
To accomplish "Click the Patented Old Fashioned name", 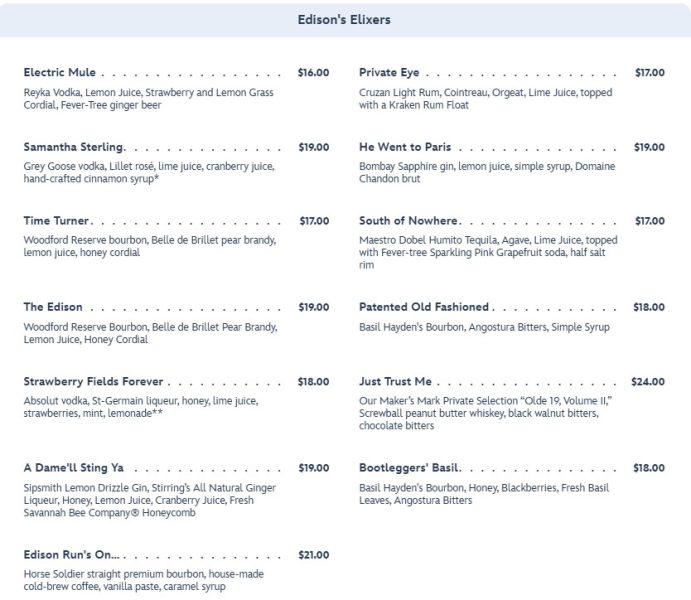I will point(424,307).
